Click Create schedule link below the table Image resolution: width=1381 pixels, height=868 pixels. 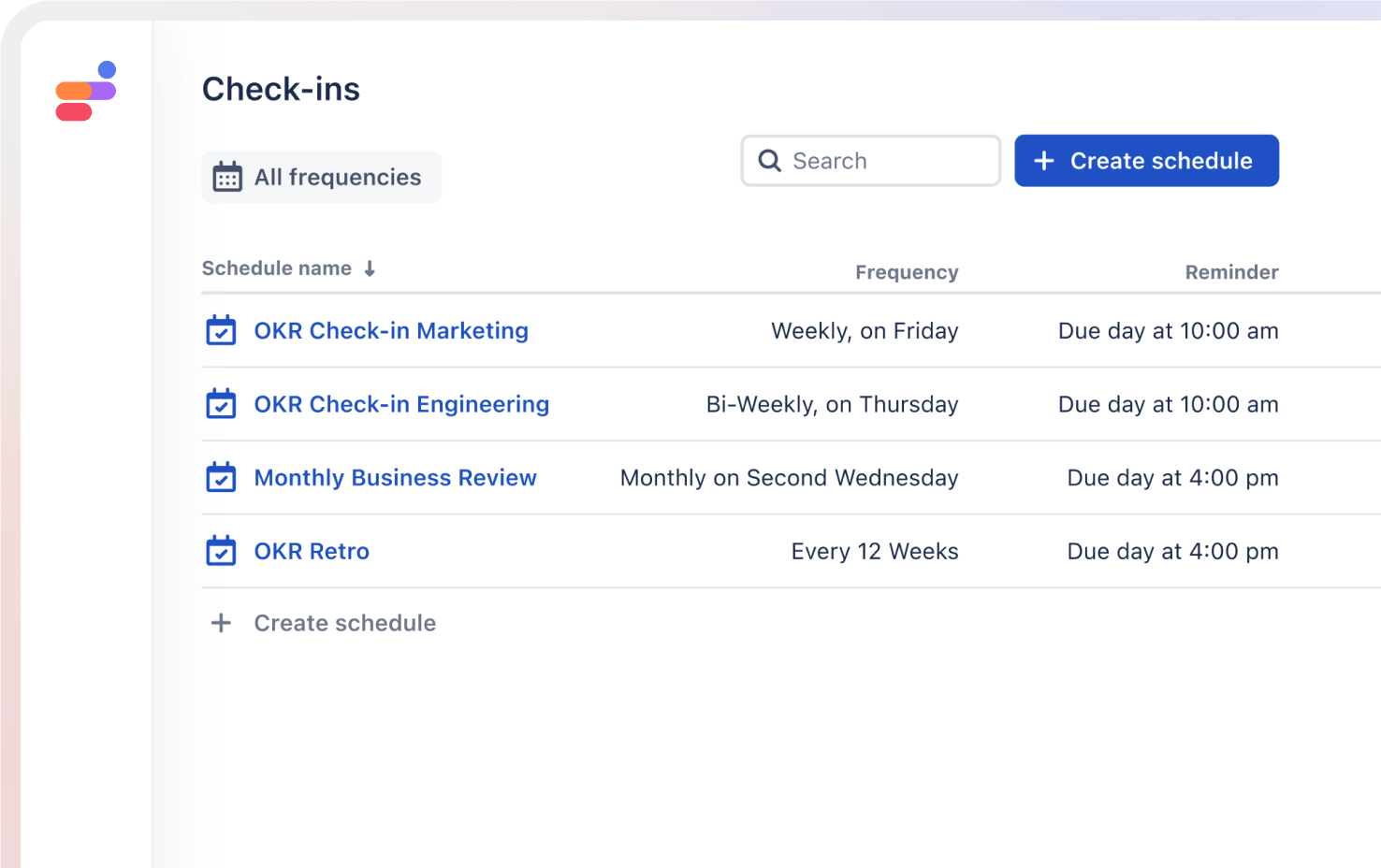click(345, 623)
